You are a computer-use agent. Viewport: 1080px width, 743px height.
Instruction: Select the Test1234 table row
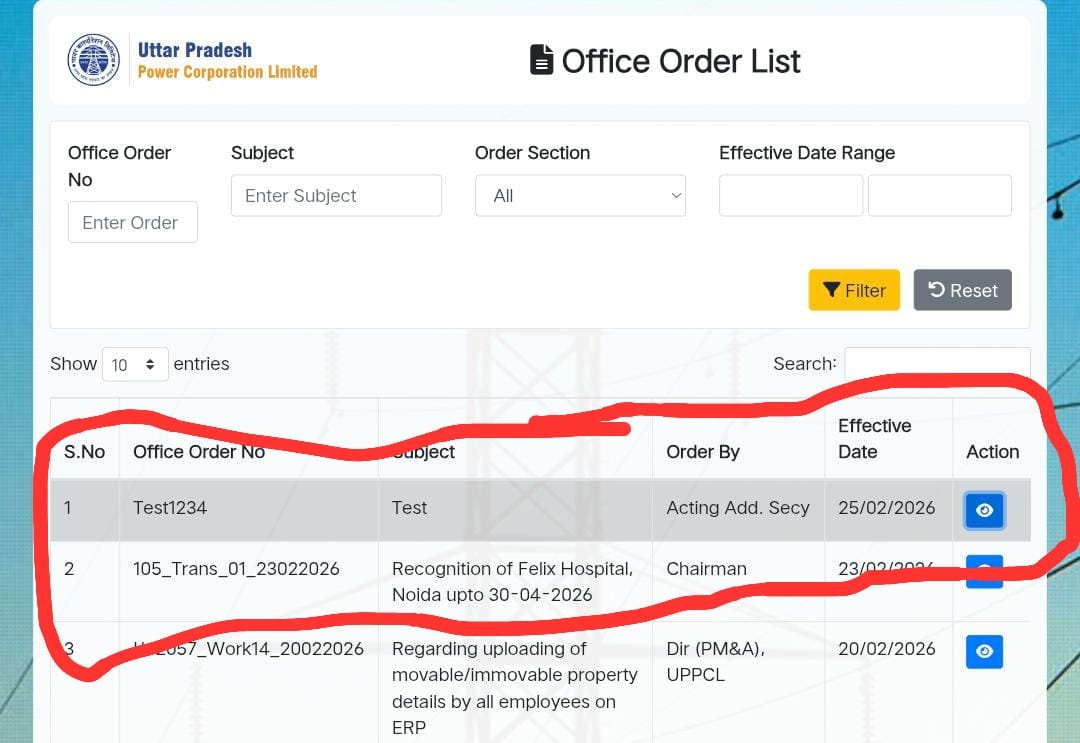(500, 508)
